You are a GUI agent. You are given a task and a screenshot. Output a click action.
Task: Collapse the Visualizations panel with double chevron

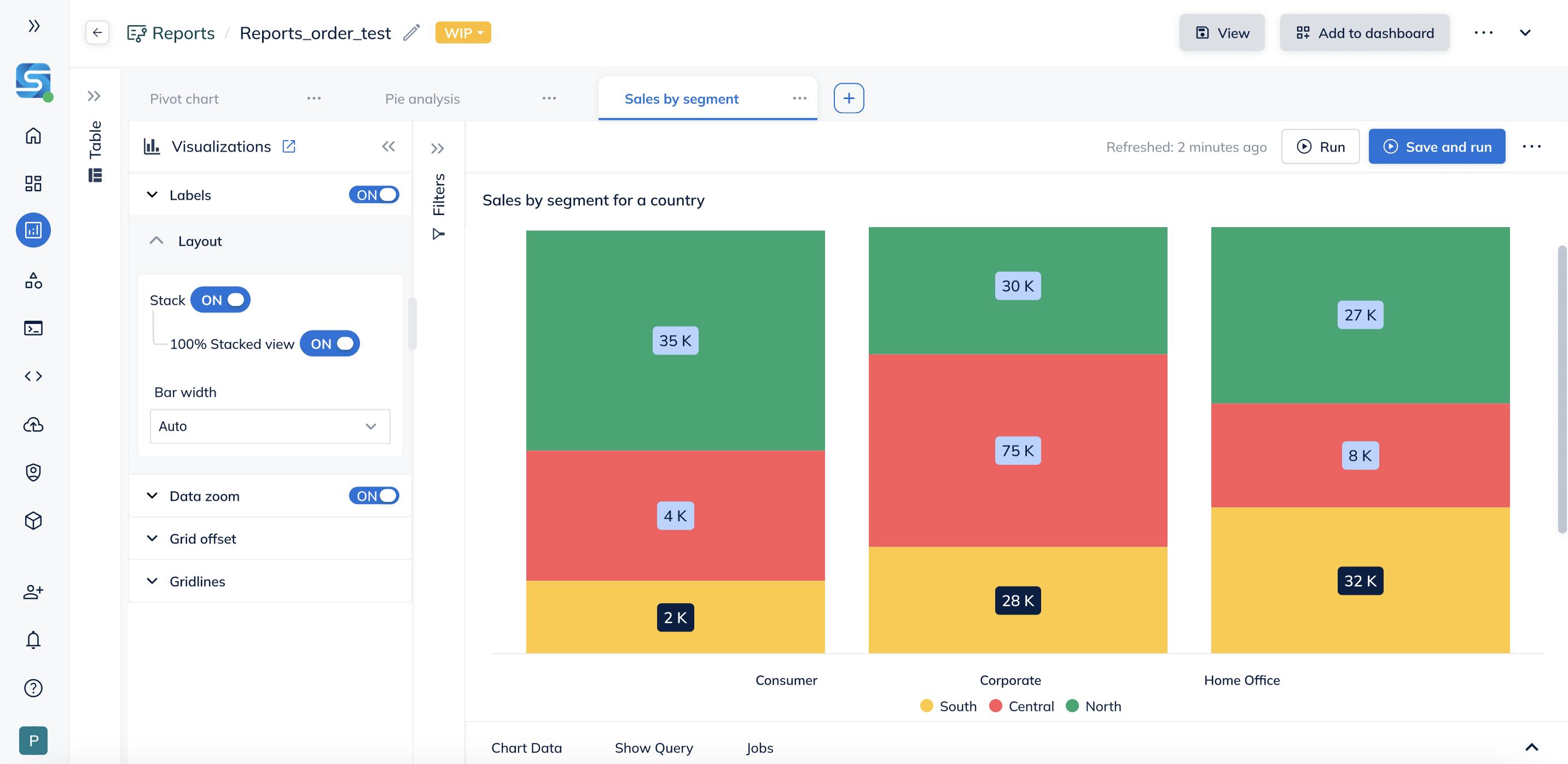(x=388, y=146)
